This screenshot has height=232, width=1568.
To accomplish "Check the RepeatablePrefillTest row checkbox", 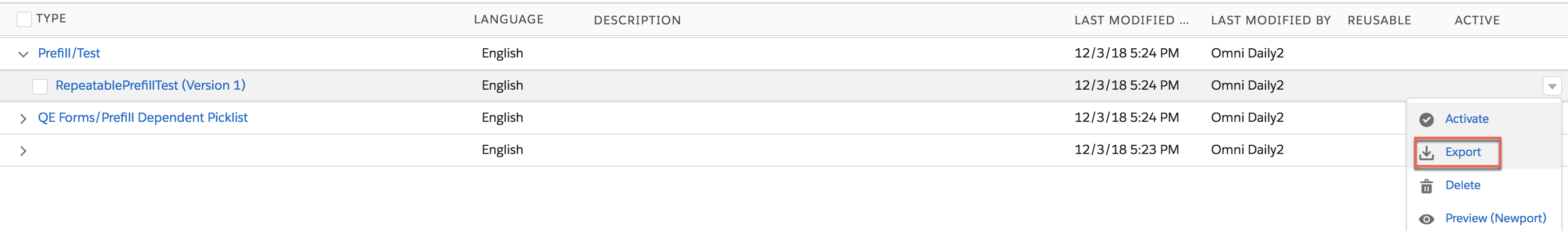I will (x=40, y=86).
